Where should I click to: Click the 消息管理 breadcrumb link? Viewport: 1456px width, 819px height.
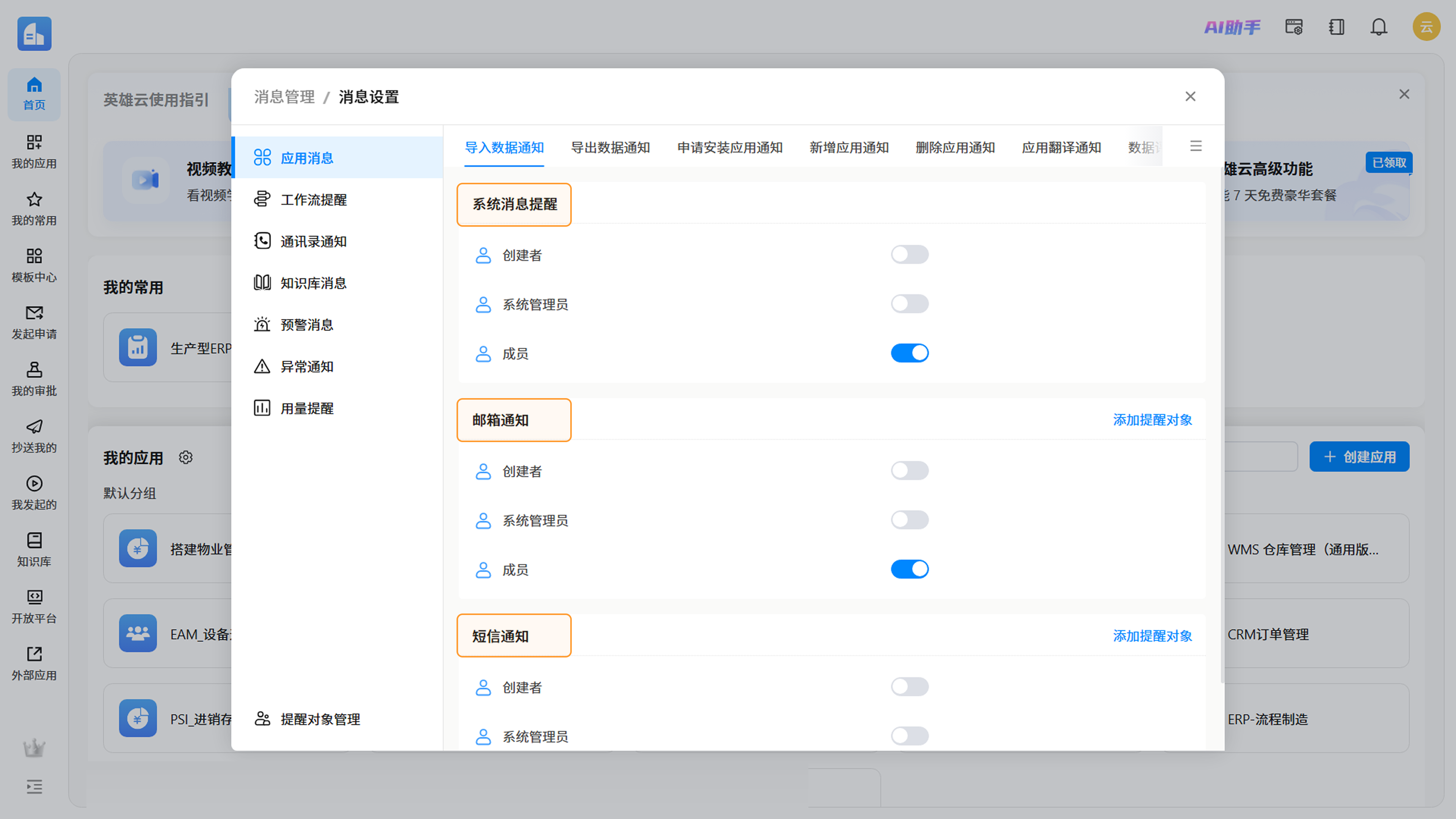point(284,97)
